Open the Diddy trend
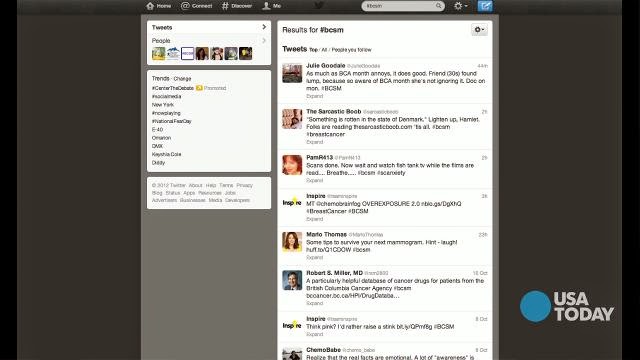 [x=158, y=162]
